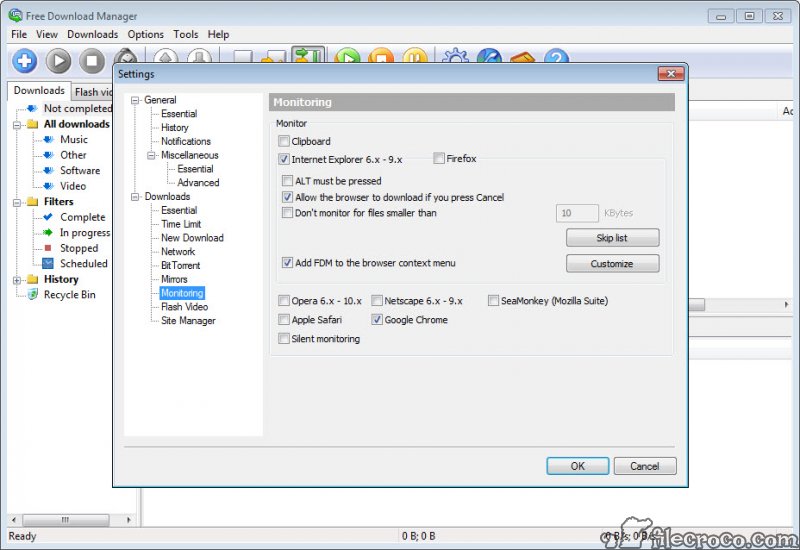Click the gray Stop download square icon

pyautogui.click(x=92, y=61)
